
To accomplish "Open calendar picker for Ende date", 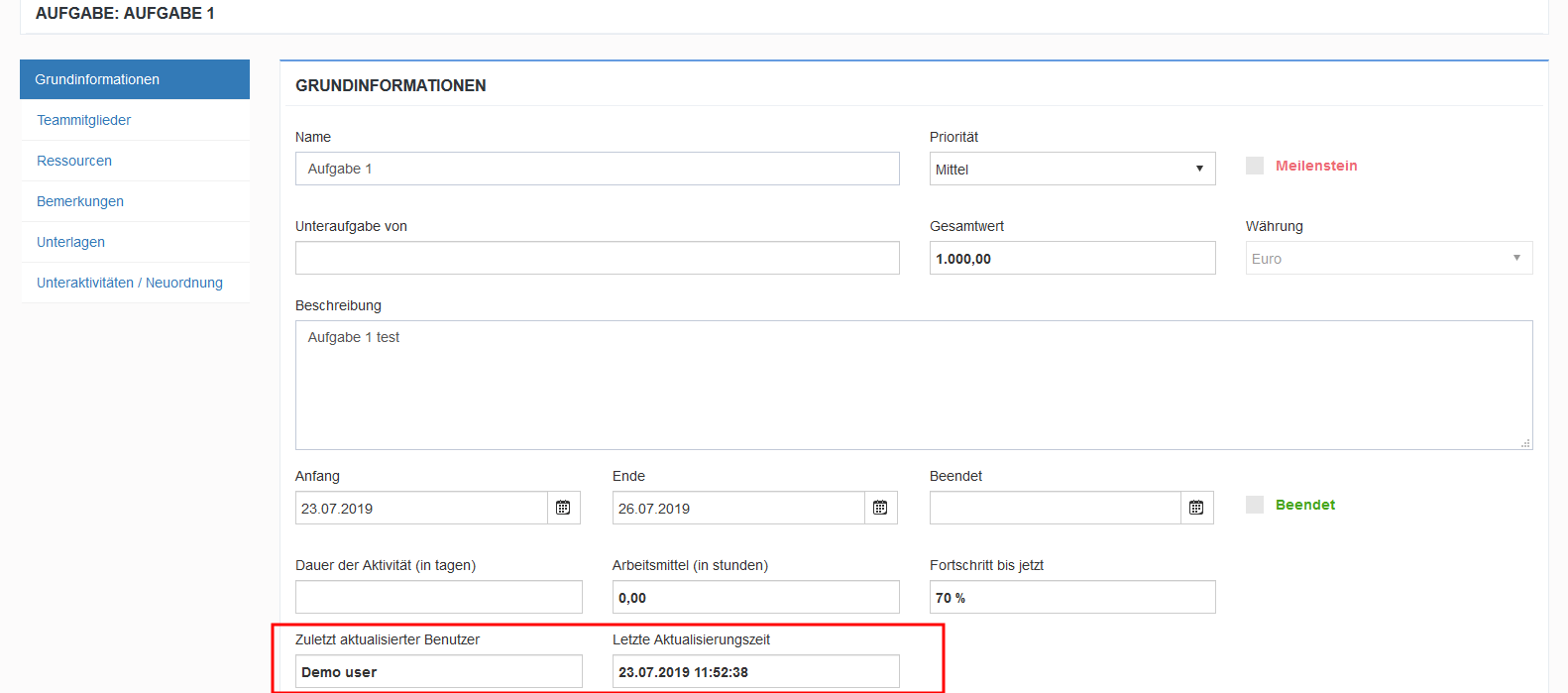I will [x=880, y=508].
